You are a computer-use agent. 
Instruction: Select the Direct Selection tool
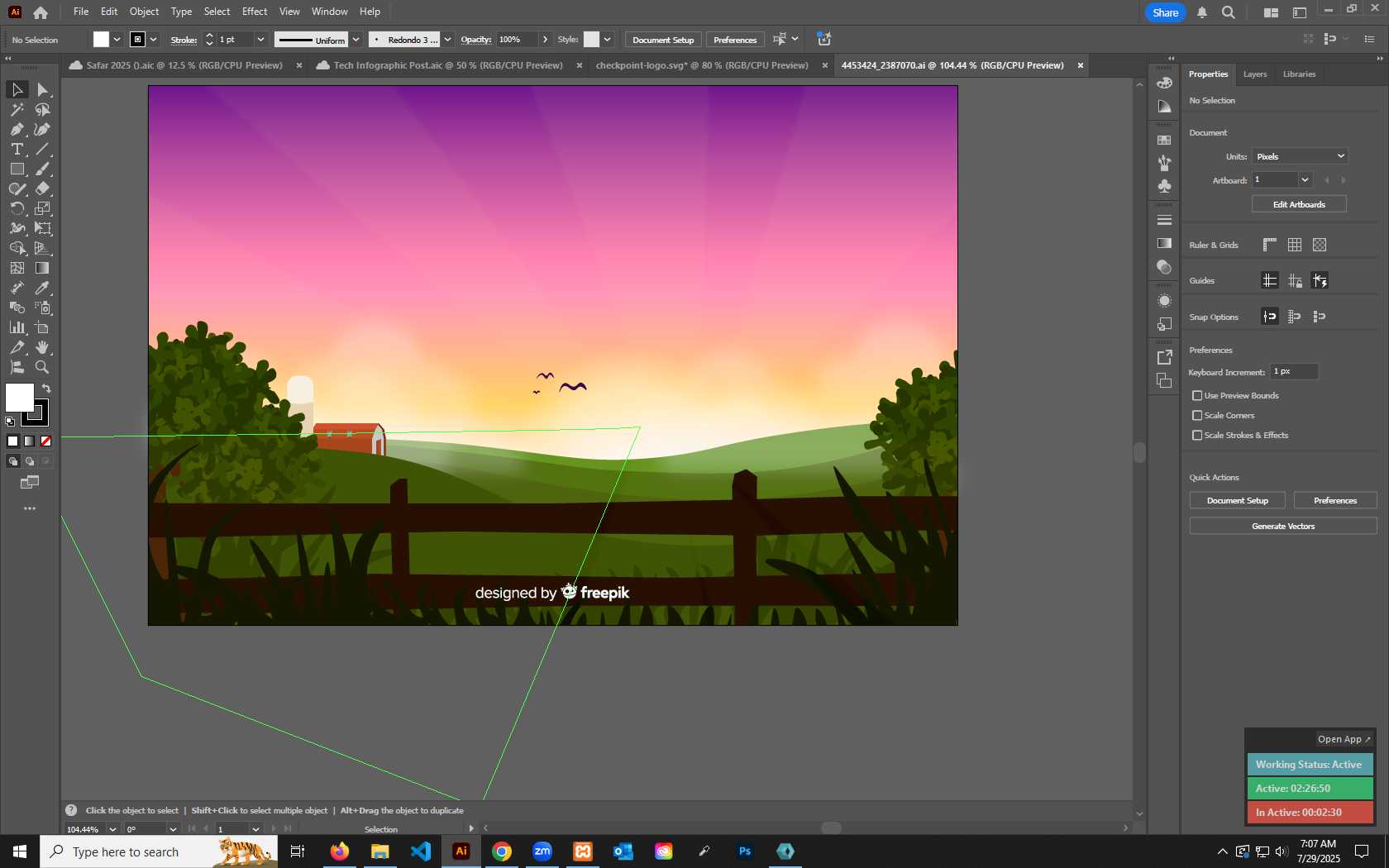42,89
